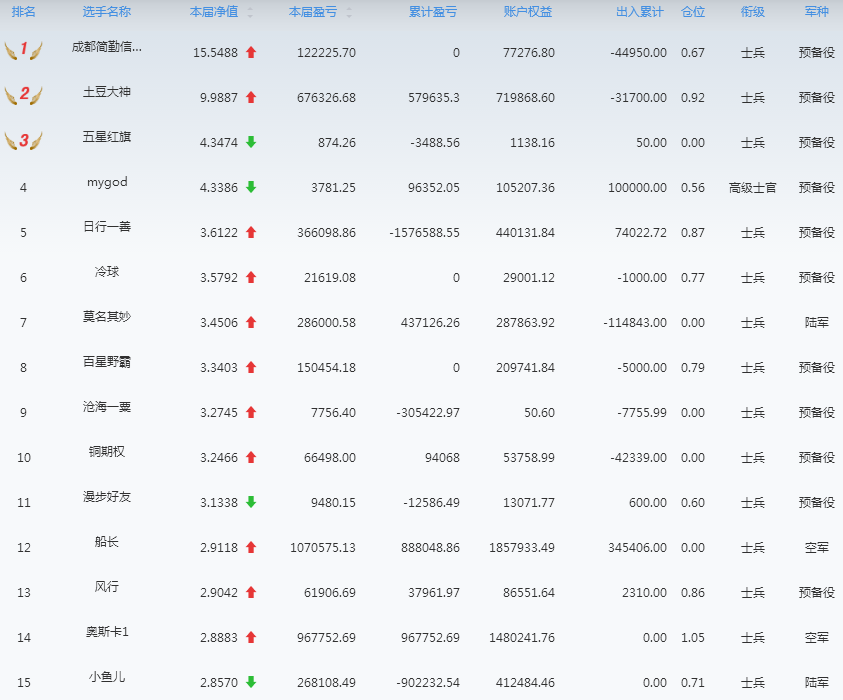Click rank 2 laurel badge

coord(23,95)
